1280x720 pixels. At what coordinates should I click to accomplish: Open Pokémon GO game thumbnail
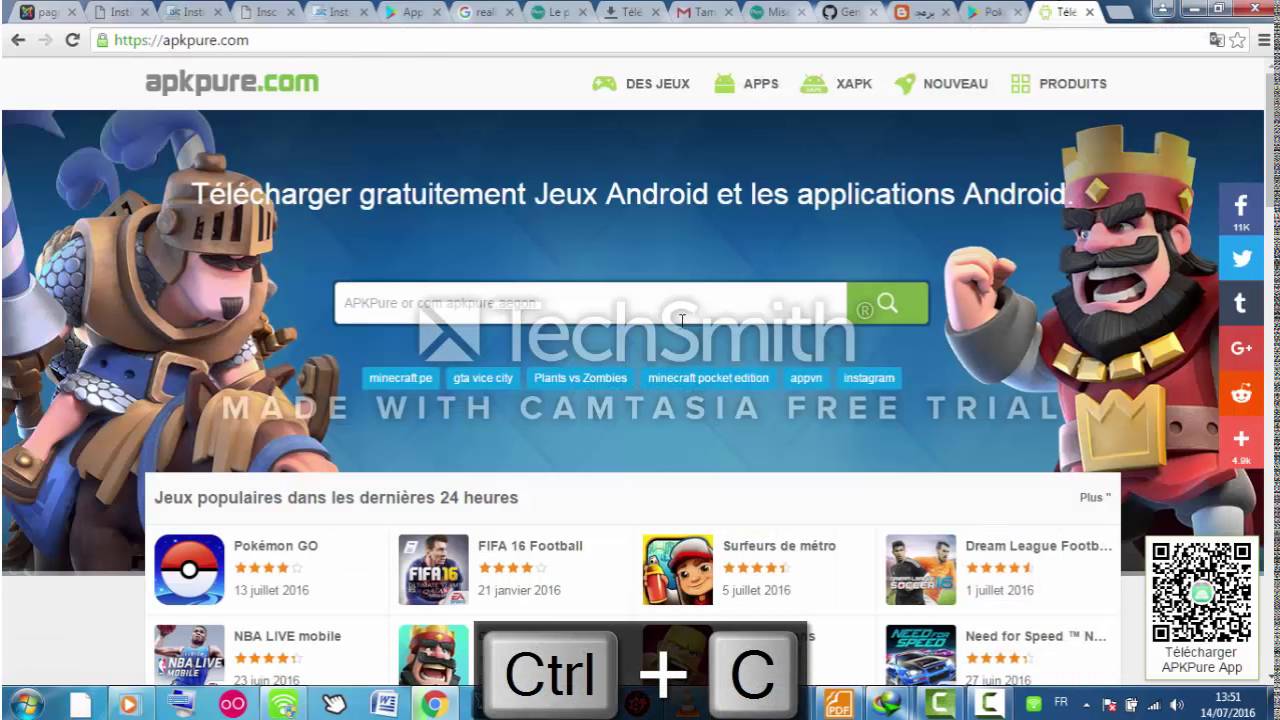click(189, 569)
